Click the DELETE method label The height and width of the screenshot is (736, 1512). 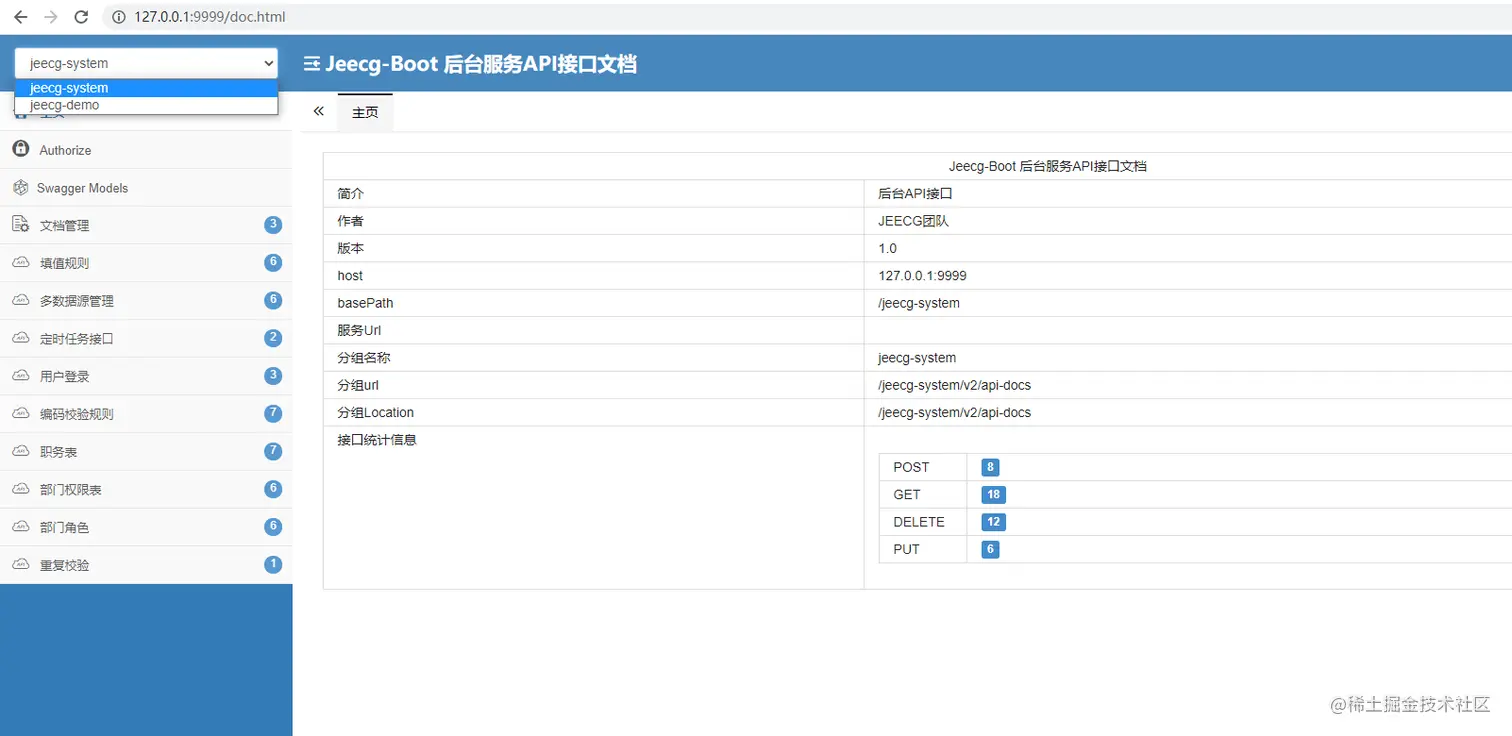point(919,522)
